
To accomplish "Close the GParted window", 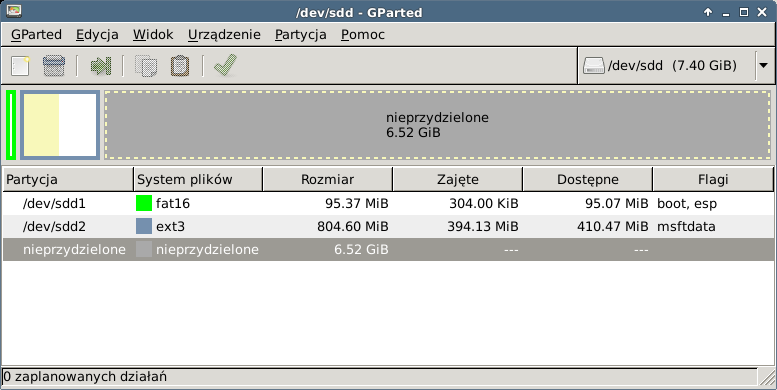I will pos(762,12).
